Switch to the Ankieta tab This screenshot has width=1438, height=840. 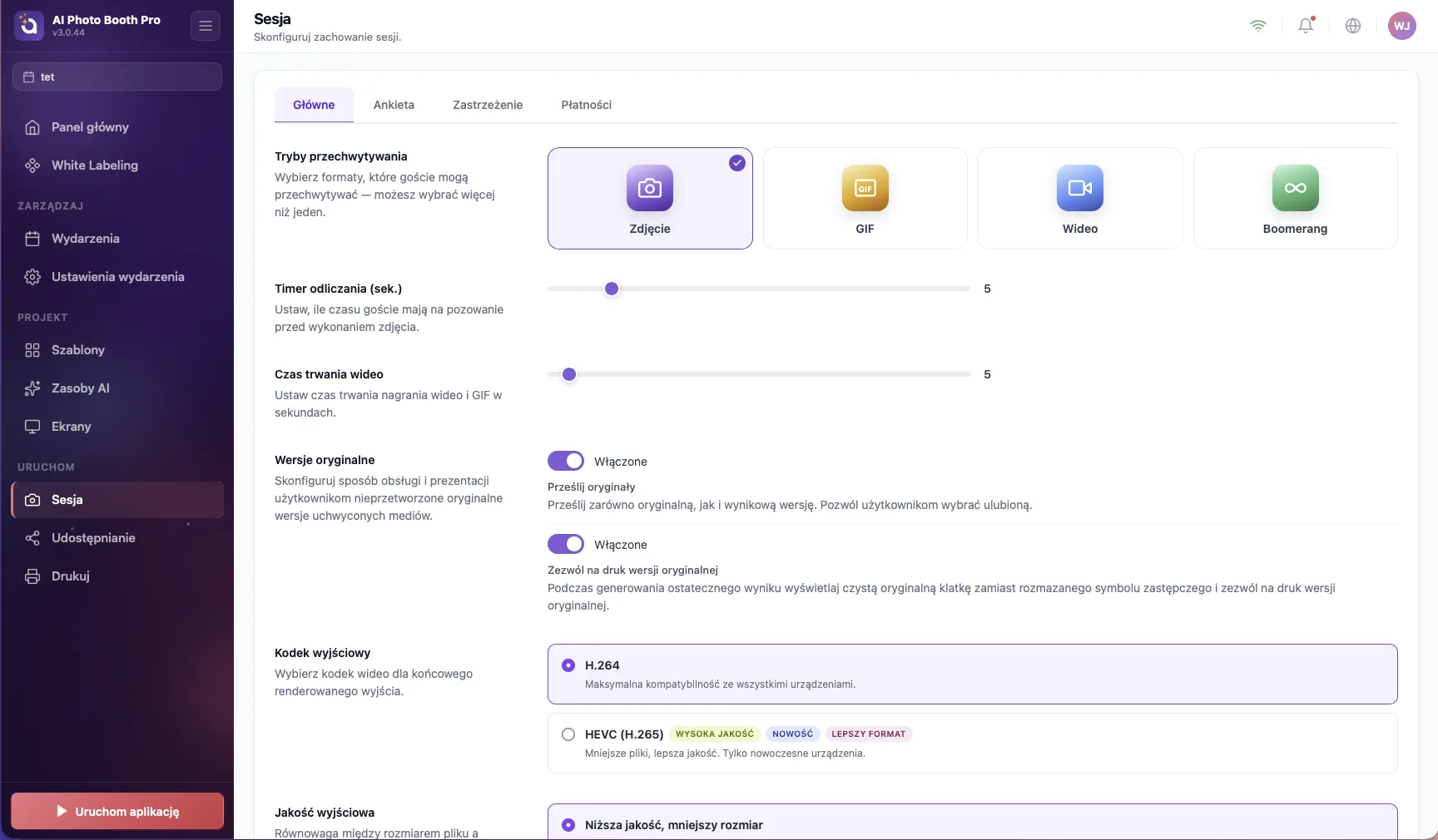click(x=394, y=105)
